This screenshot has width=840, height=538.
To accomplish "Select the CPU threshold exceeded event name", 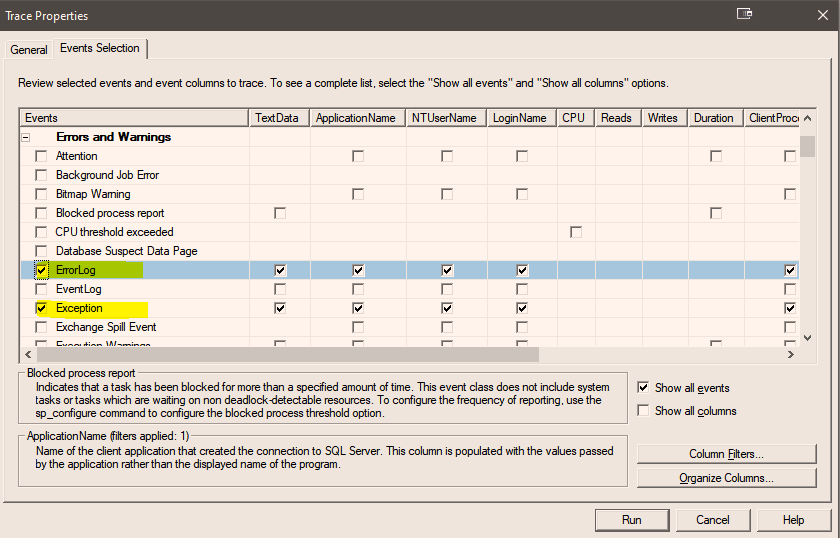I will pos(114,232).
